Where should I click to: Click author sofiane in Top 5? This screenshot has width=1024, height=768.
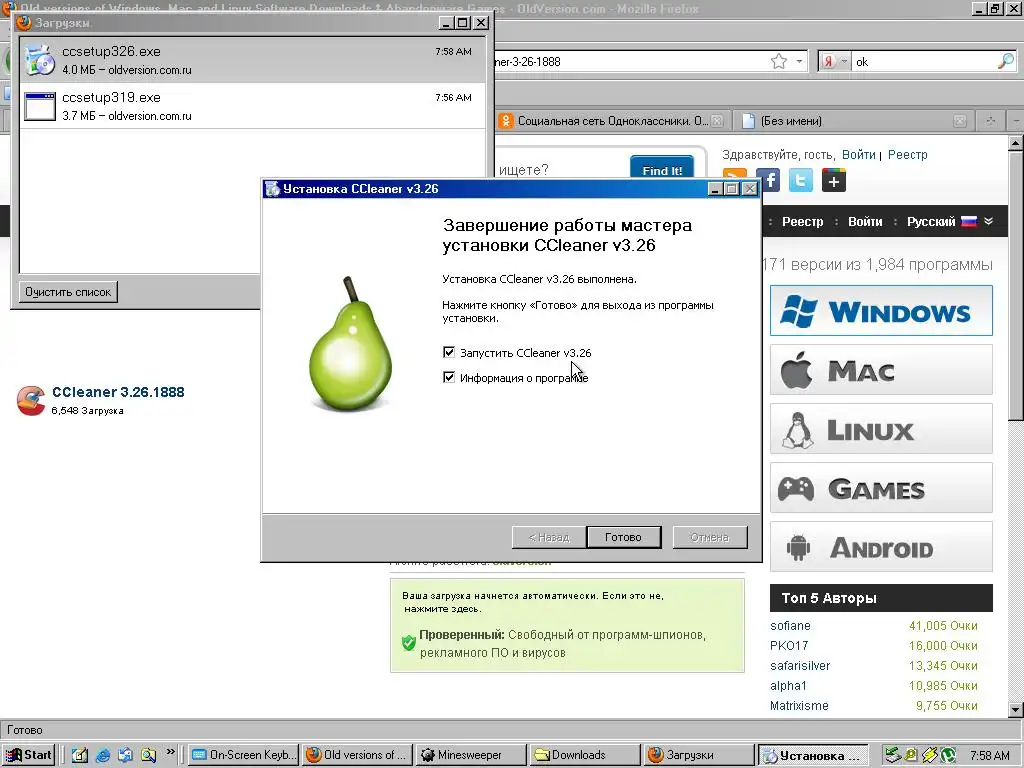coord(790,626)
